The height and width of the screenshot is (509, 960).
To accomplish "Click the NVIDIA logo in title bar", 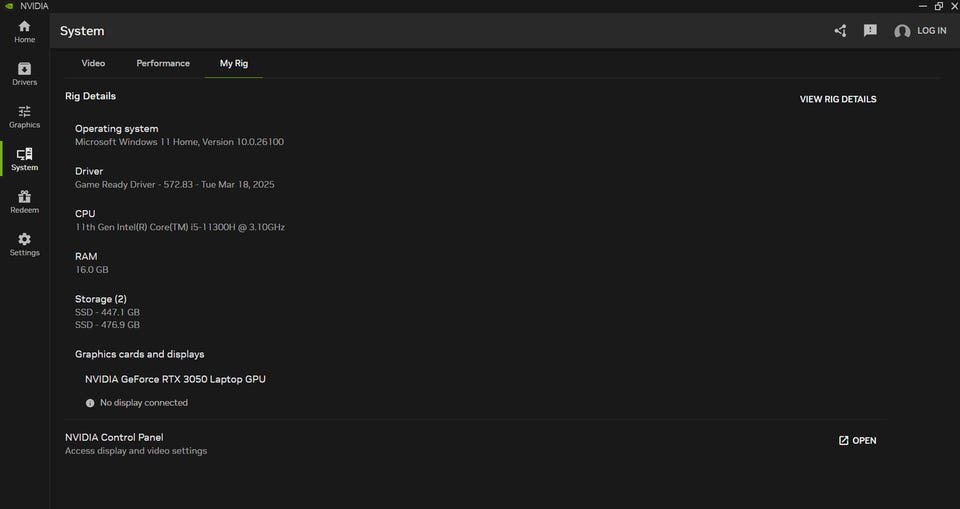I will [x=9, y=6].
